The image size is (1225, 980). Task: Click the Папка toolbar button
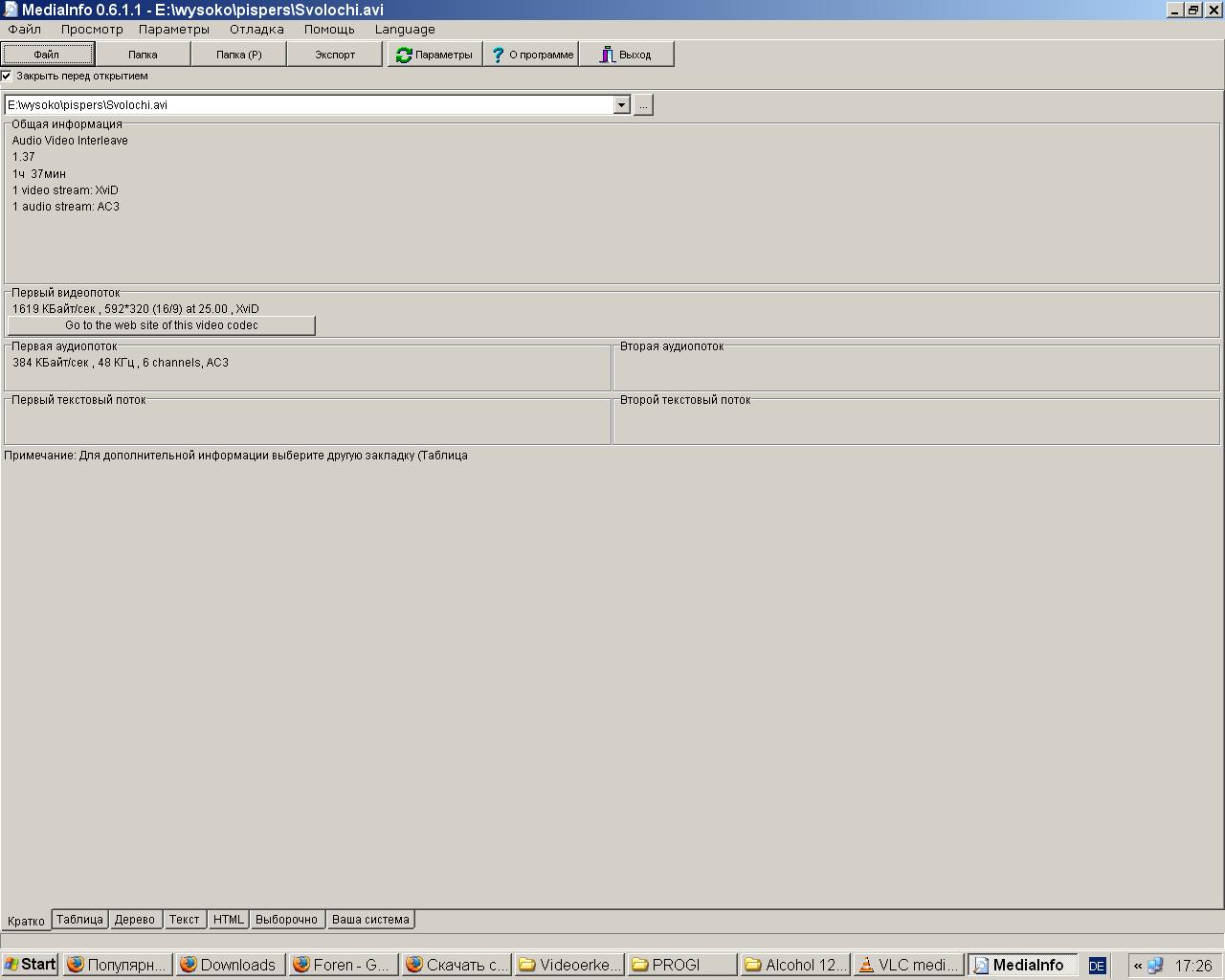click(x=143, y=55)
